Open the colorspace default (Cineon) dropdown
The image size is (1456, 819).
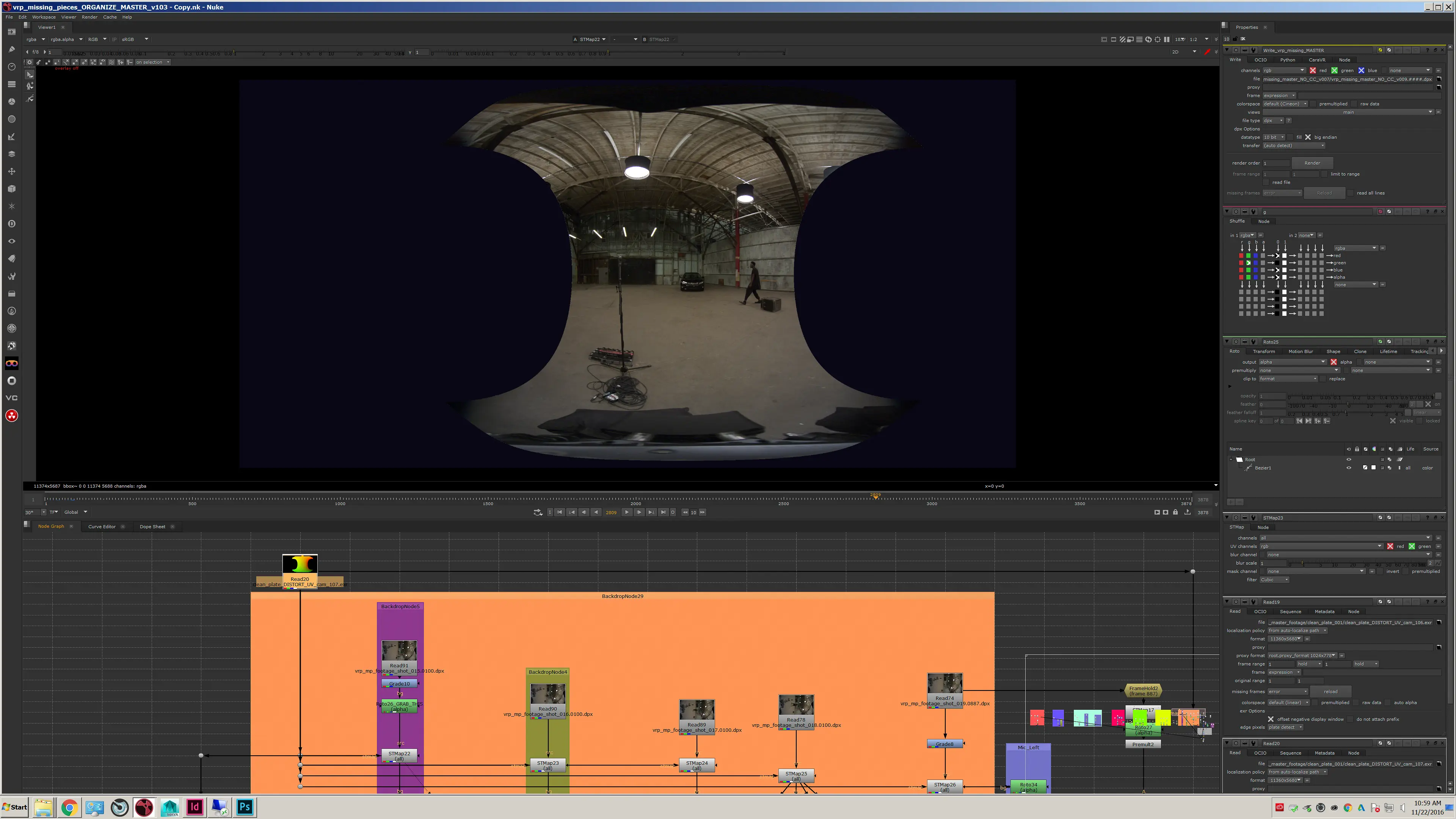(1285, 104)
